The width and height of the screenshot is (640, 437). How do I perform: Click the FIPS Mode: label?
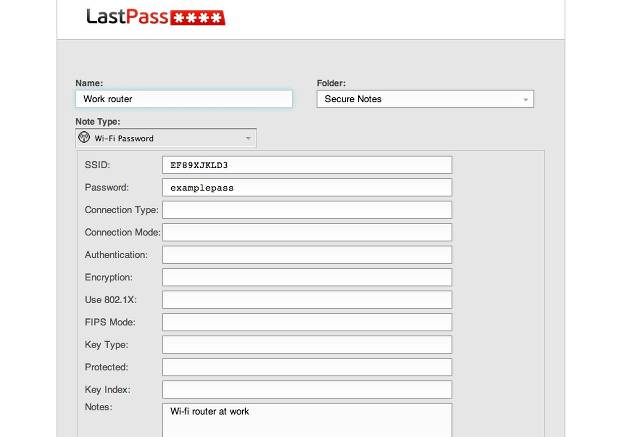tap(110, 322)
